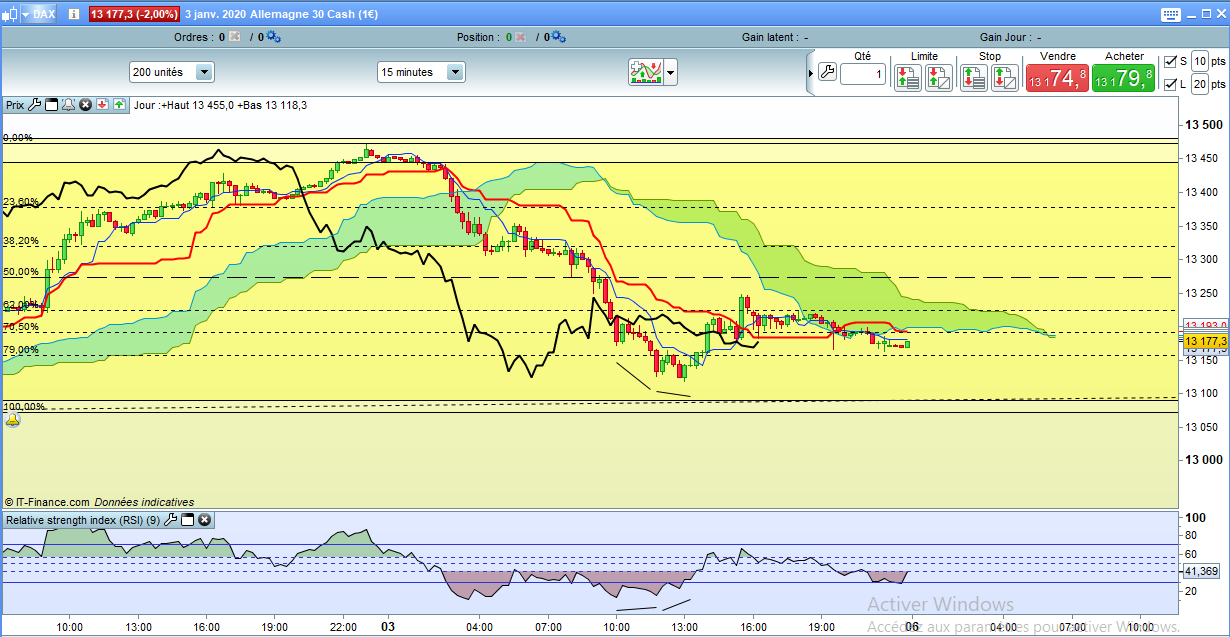This screenshot has width=1230, height=637.
Task: Expand the indicator icon dropdown arrow
Action: point(671,72)
